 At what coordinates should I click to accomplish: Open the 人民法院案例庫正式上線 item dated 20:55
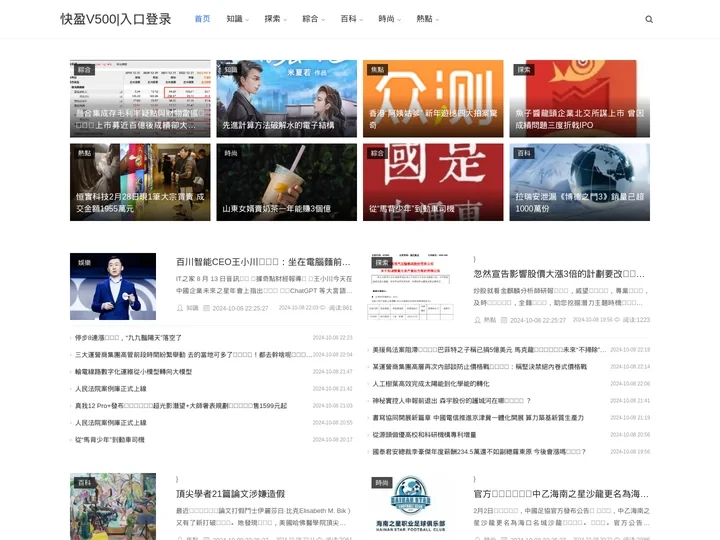[111, 422]
